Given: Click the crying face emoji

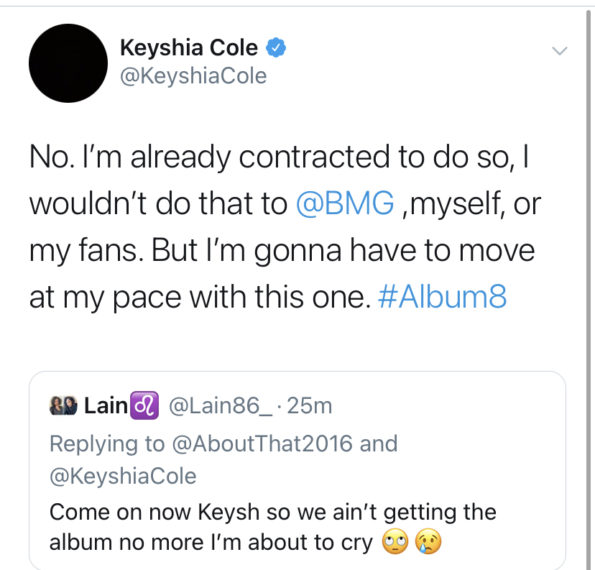Looking at the screenshot, I should (x=429, y=542).
